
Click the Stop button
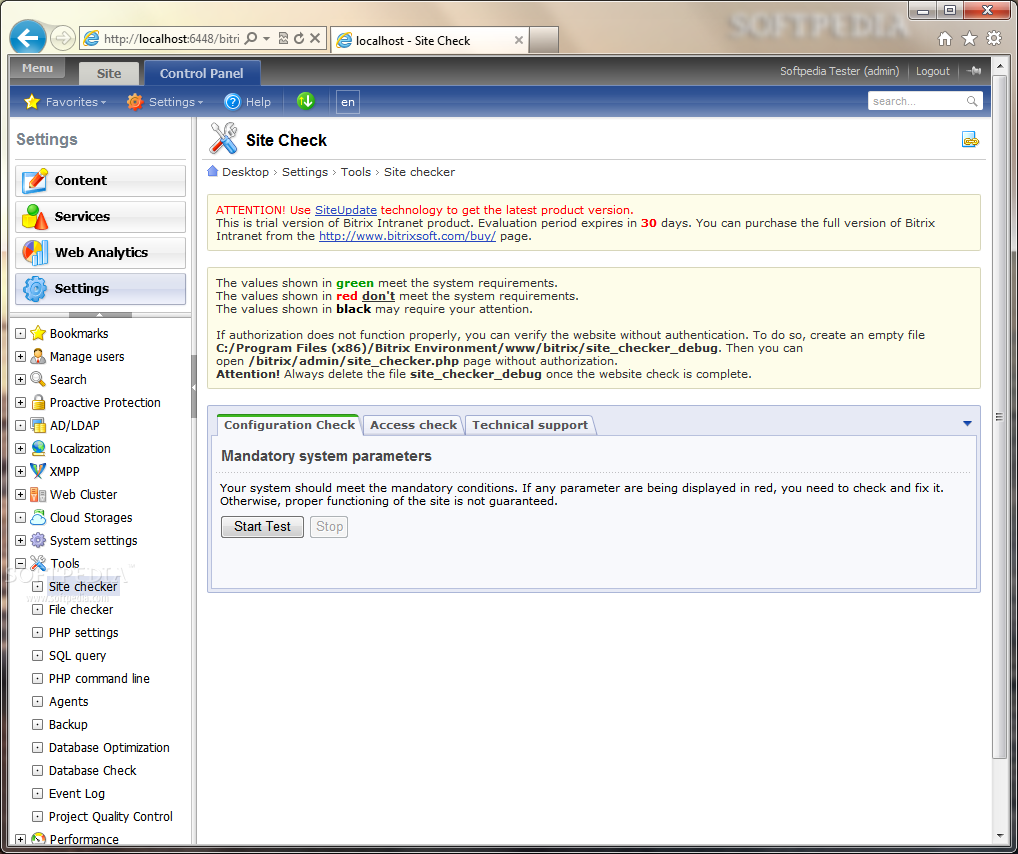point(329,527)
